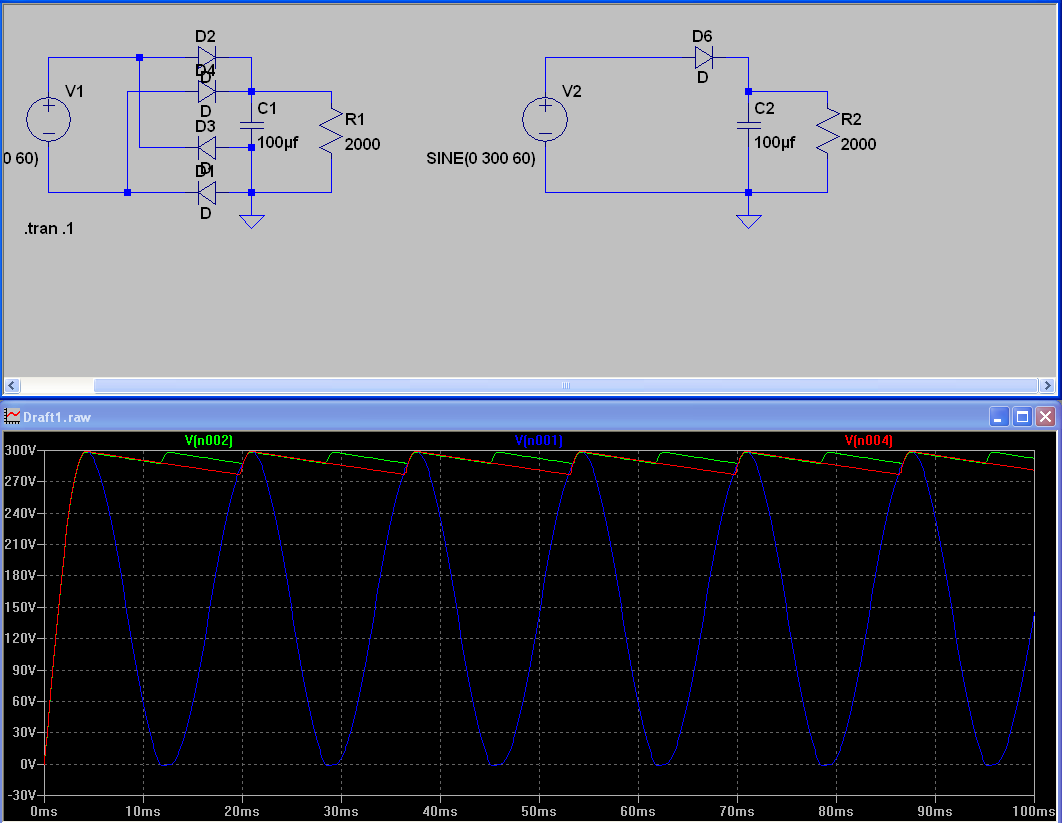Click the D2 diode symbol
Screen dimensions: 1062x823
tap(207, 58)
